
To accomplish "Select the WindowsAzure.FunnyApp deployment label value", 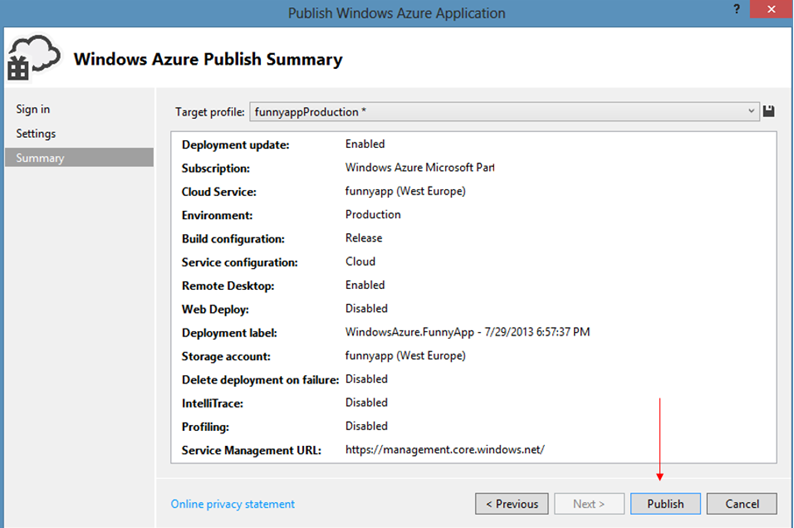I will (x=467, y=332).
